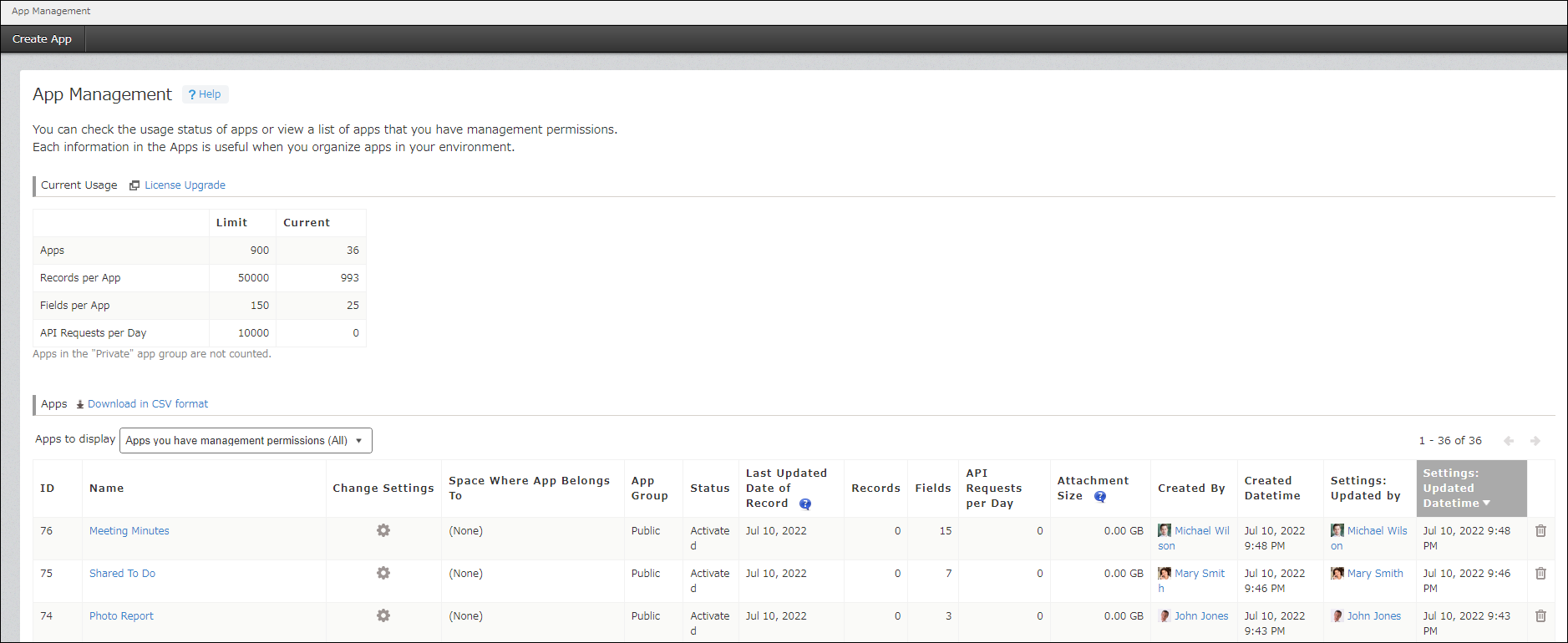
Task: Click the License Upgrade external link icon
Action: point(134,185)
